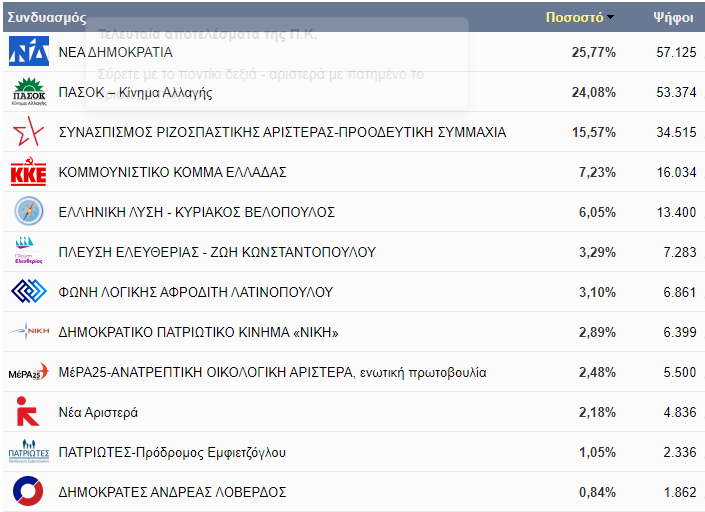
Task: Sort by the Ποσοστό column header
Action: [574, 18]
